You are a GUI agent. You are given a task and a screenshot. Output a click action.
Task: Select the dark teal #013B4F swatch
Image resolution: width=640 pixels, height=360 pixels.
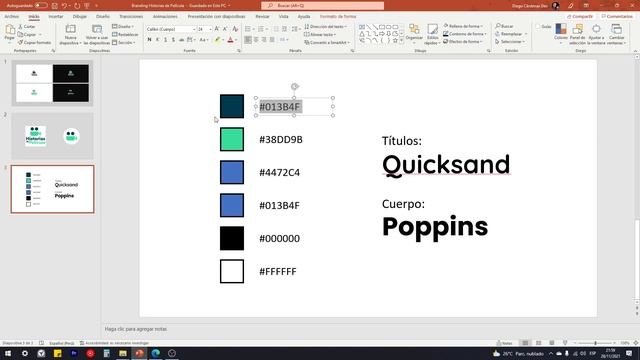coord(232,106)
